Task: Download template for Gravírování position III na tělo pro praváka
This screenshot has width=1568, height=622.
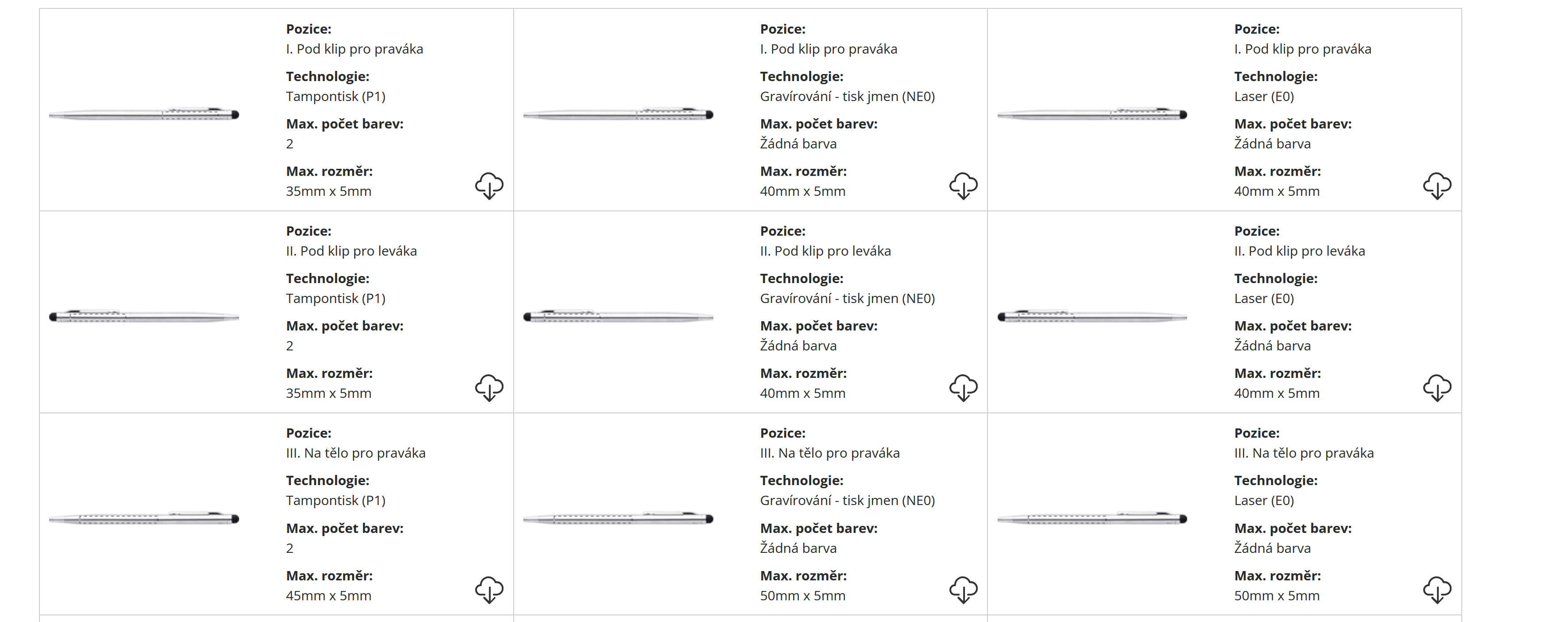Action: pyautogui.click(x=963, y=589)
